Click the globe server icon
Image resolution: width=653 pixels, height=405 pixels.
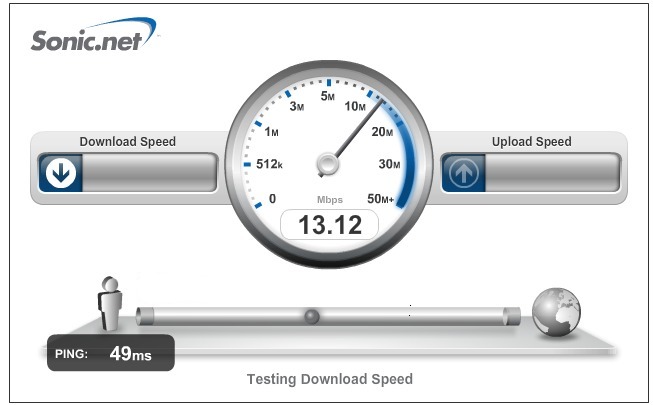(x=556, y=312)
